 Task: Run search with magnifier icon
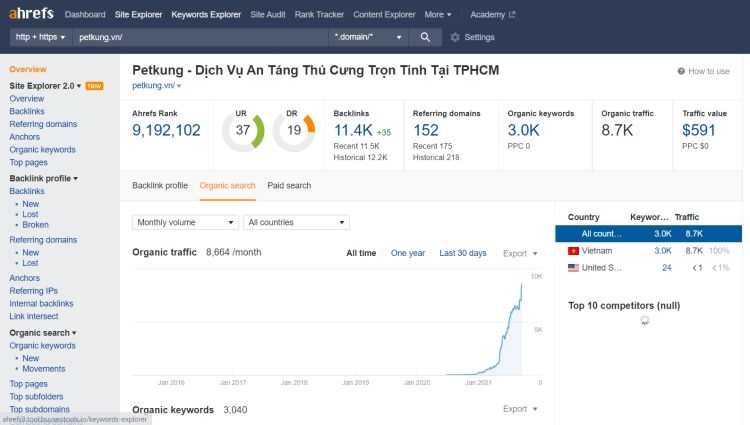pyautogui.click(x=425, y=37)
